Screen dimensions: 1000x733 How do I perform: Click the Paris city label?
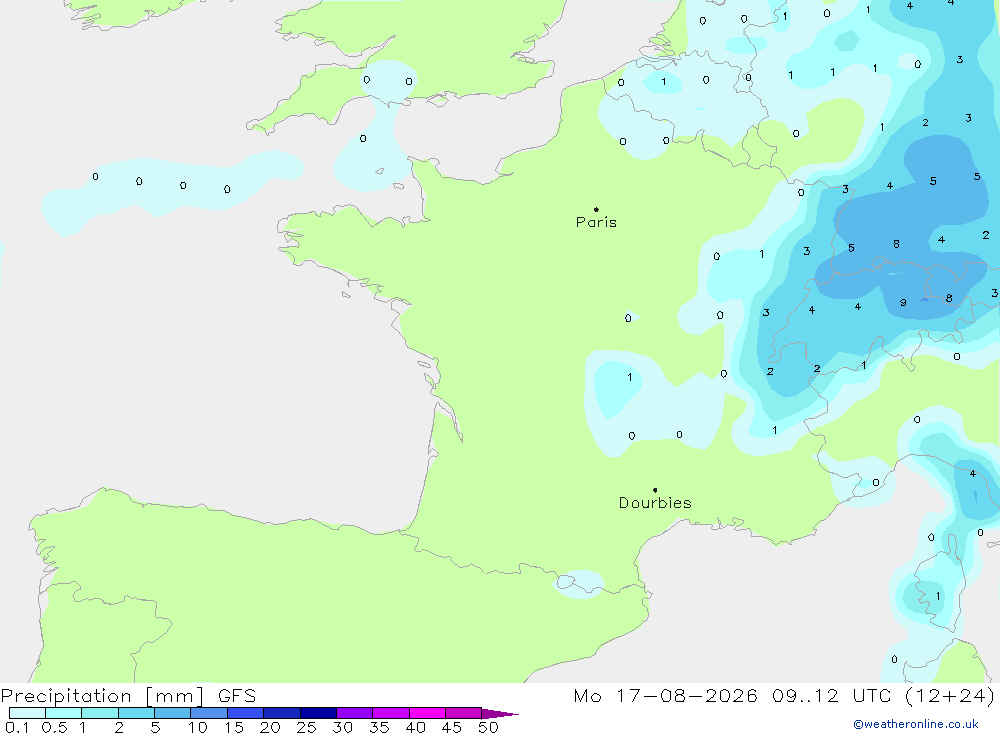[x=596, y=222]
